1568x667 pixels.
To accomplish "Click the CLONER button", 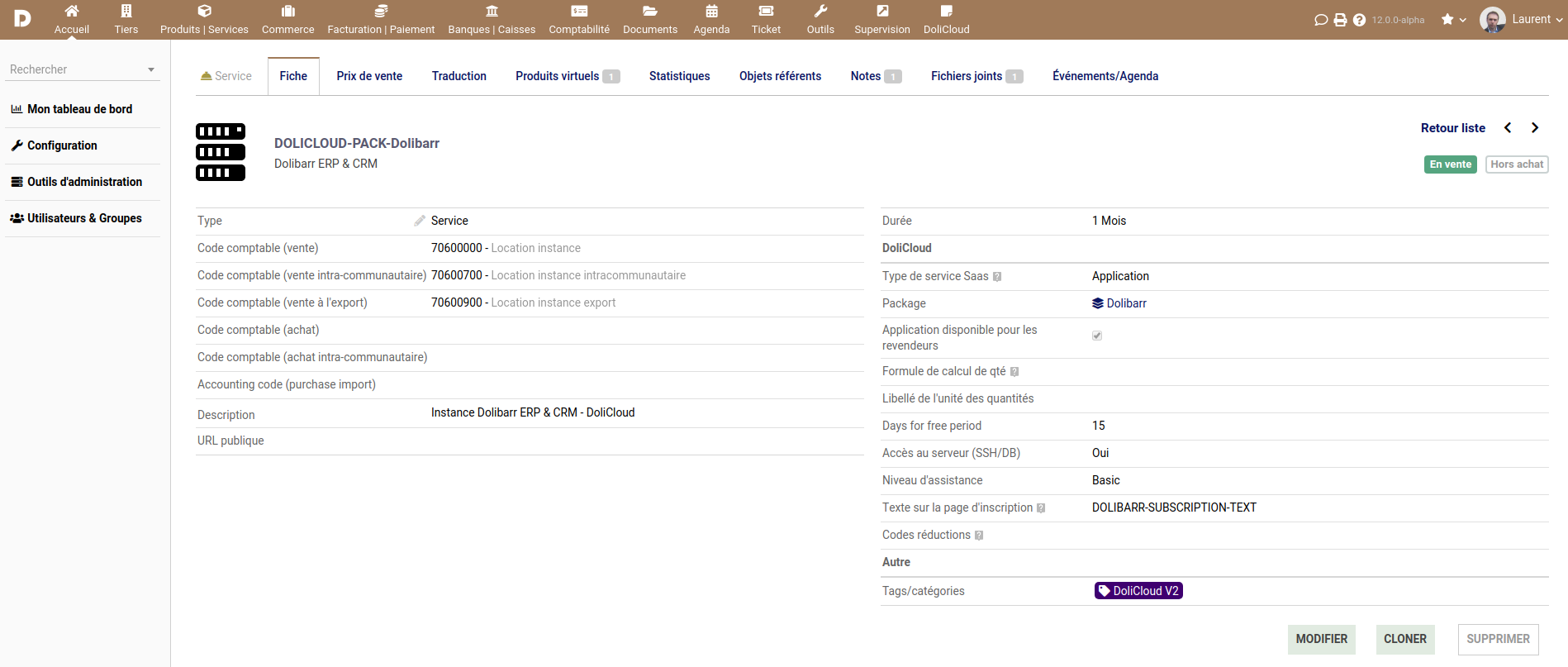I will point(1405,639).
